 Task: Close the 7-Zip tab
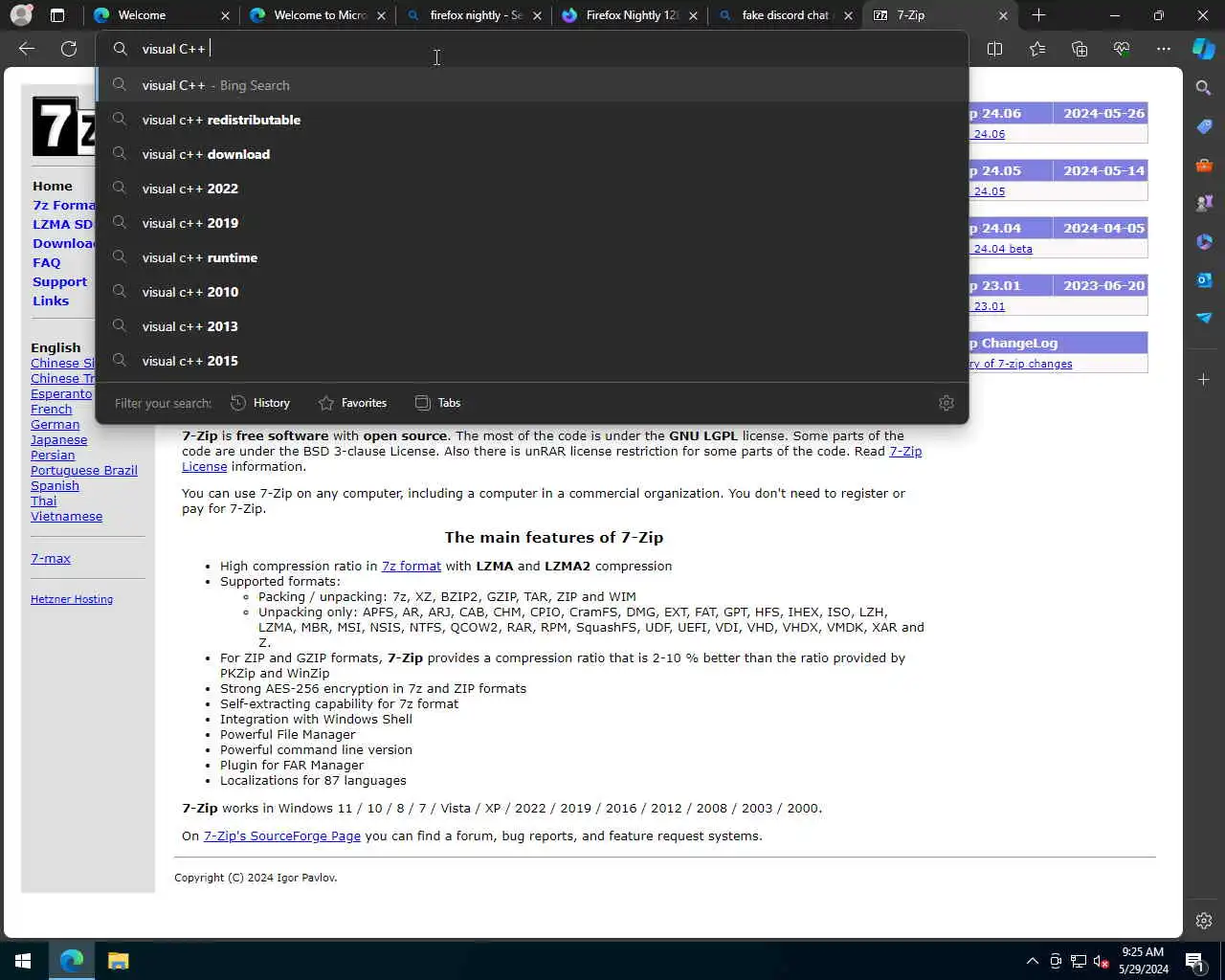[1003, 15]
